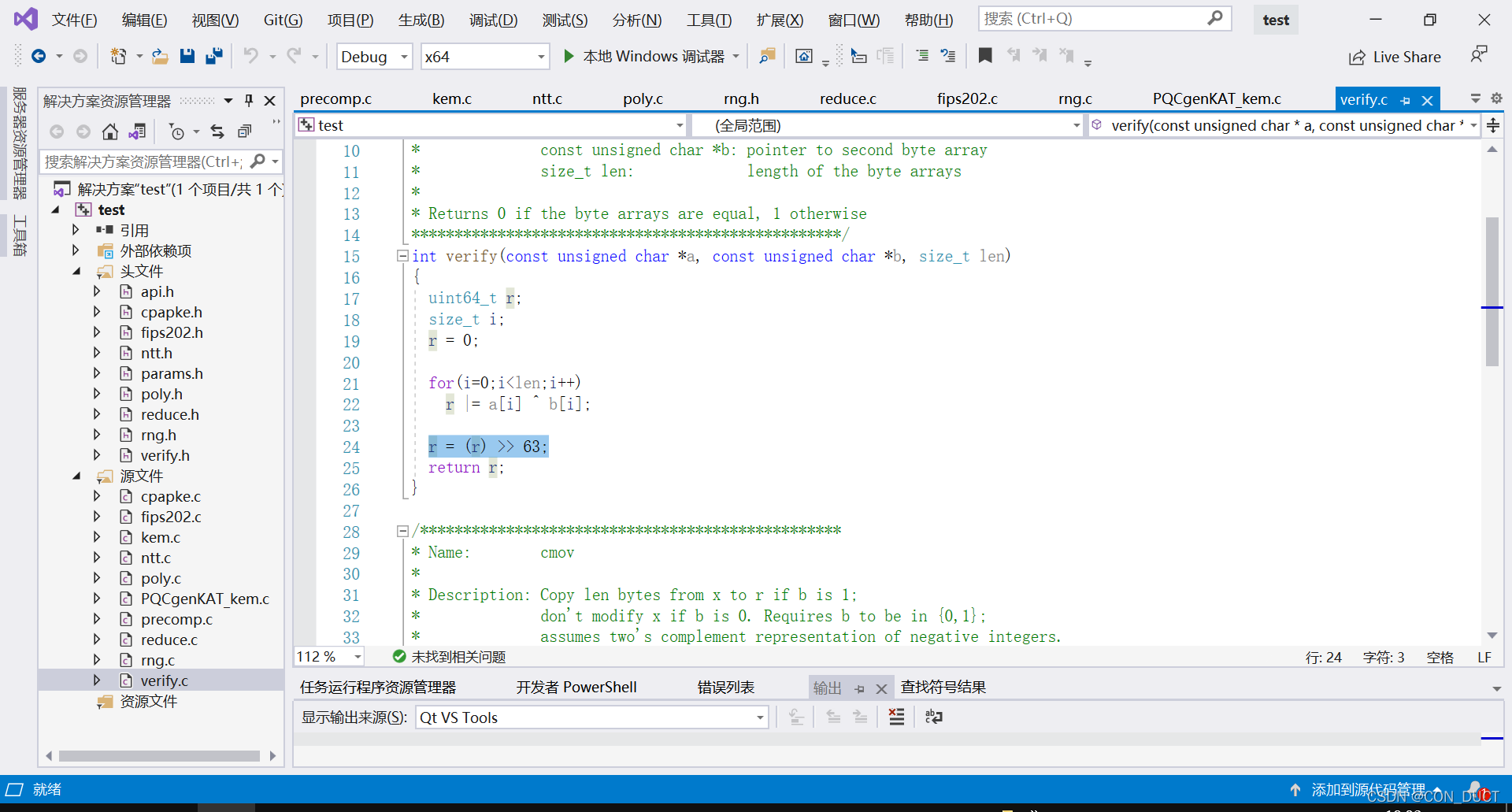Start the local Windows debugger play button
Screen dimensions: 1512x812
pyautogui.click(x=569, y=56)
